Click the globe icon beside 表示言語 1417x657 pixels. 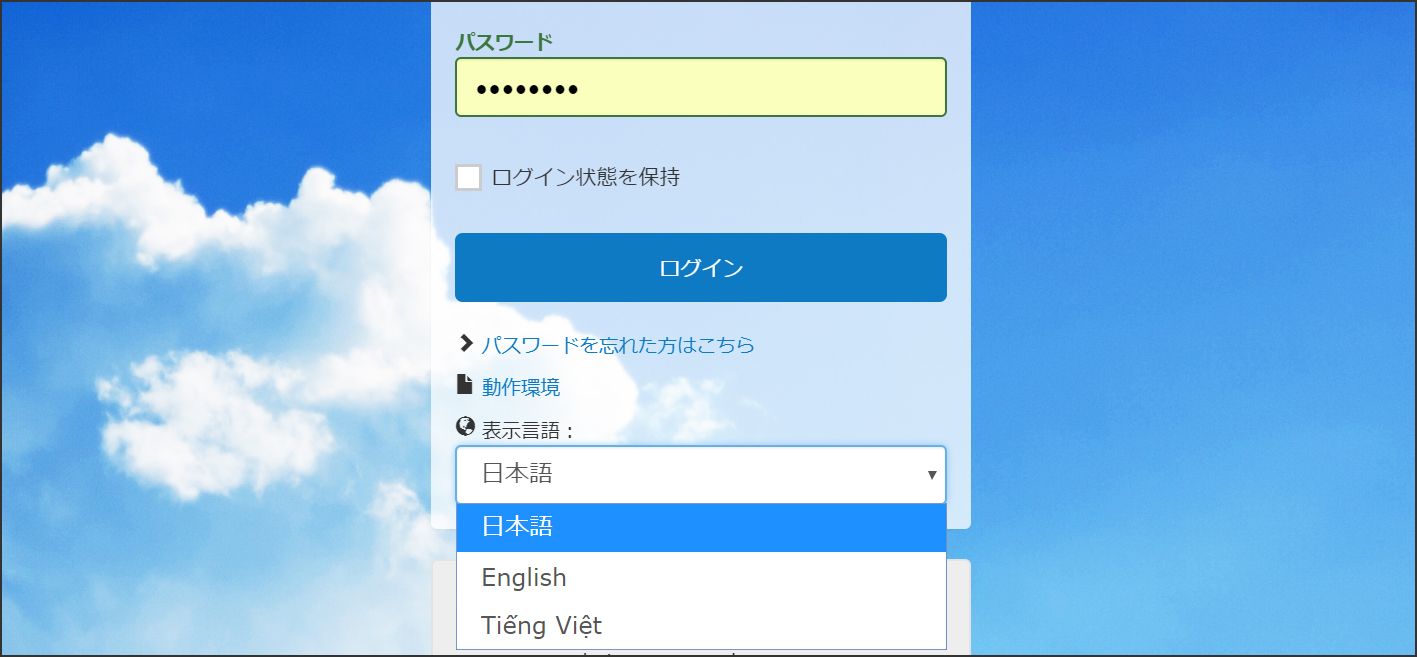point(465,428)
